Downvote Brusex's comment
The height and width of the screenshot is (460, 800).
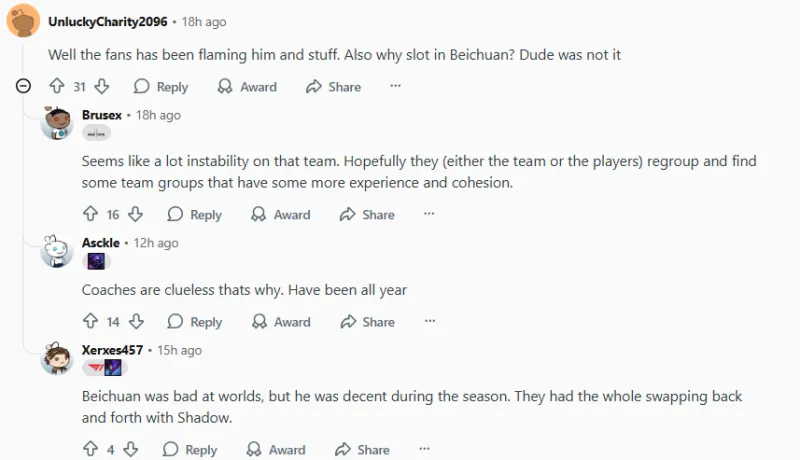tap(136, 214)
